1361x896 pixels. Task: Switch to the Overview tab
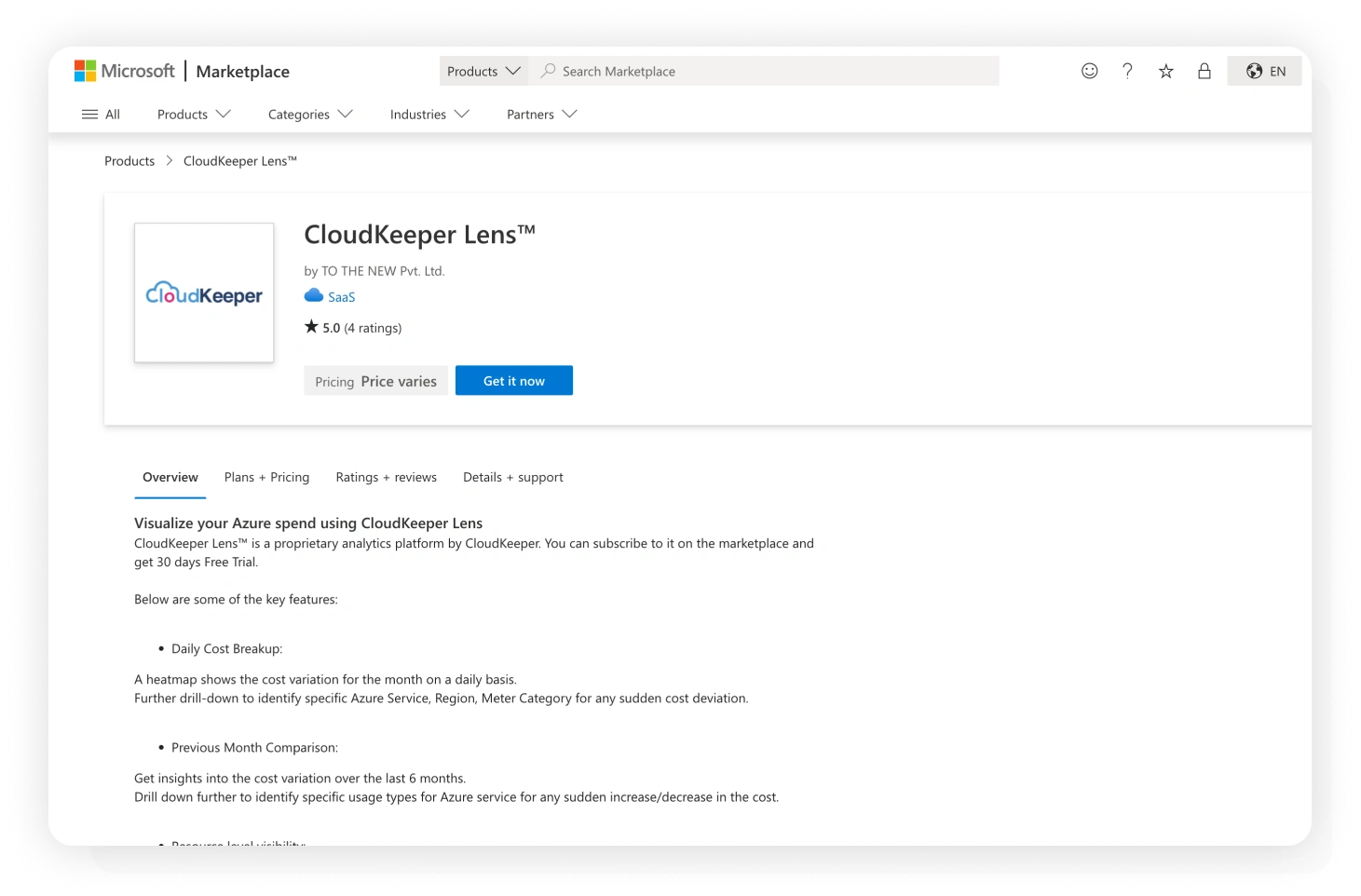(170, 478)
